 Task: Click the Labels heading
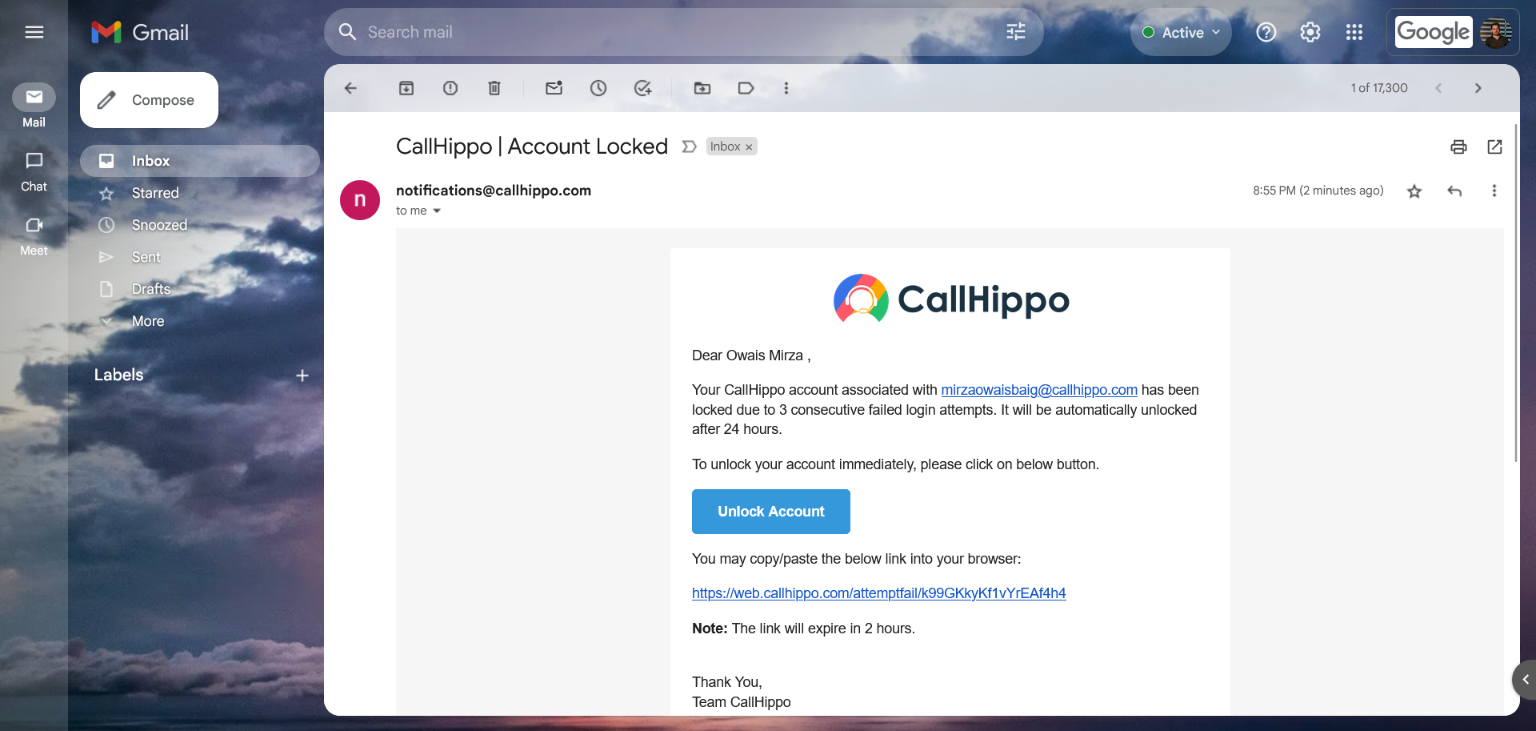(x=119, y=375)
